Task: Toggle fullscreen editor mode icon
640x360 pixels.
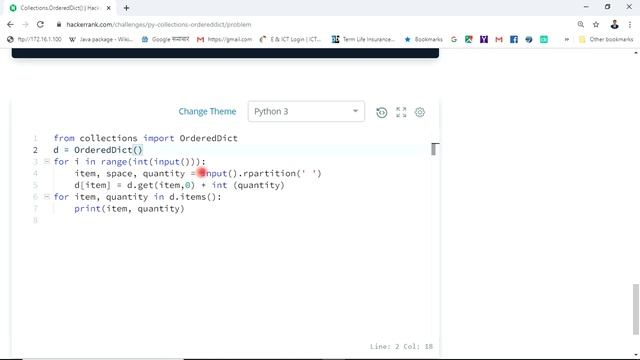Action: (401, 112)
